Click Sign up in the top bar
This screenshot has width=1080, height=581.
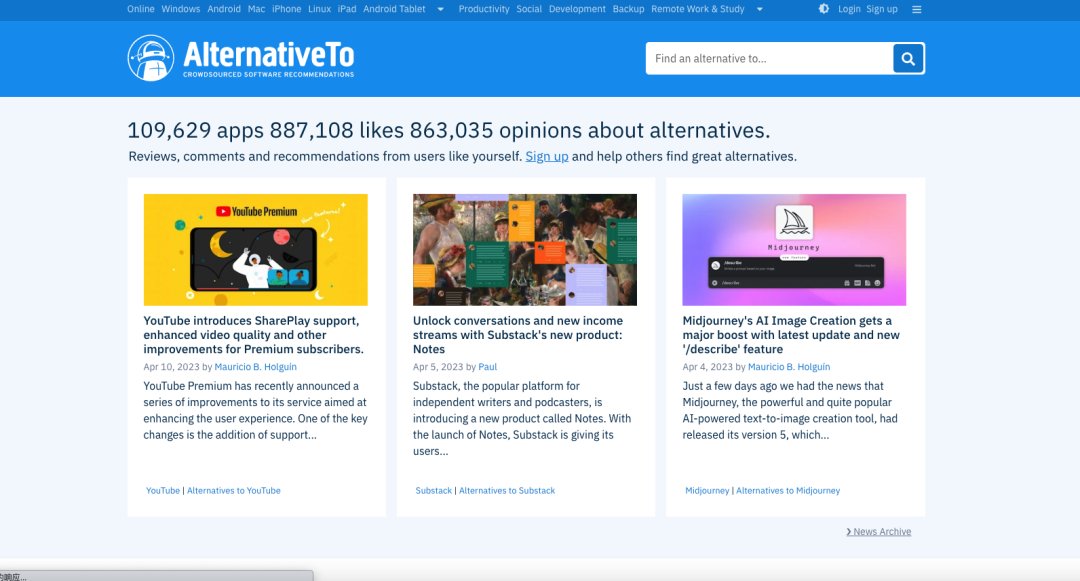(882, 9)
